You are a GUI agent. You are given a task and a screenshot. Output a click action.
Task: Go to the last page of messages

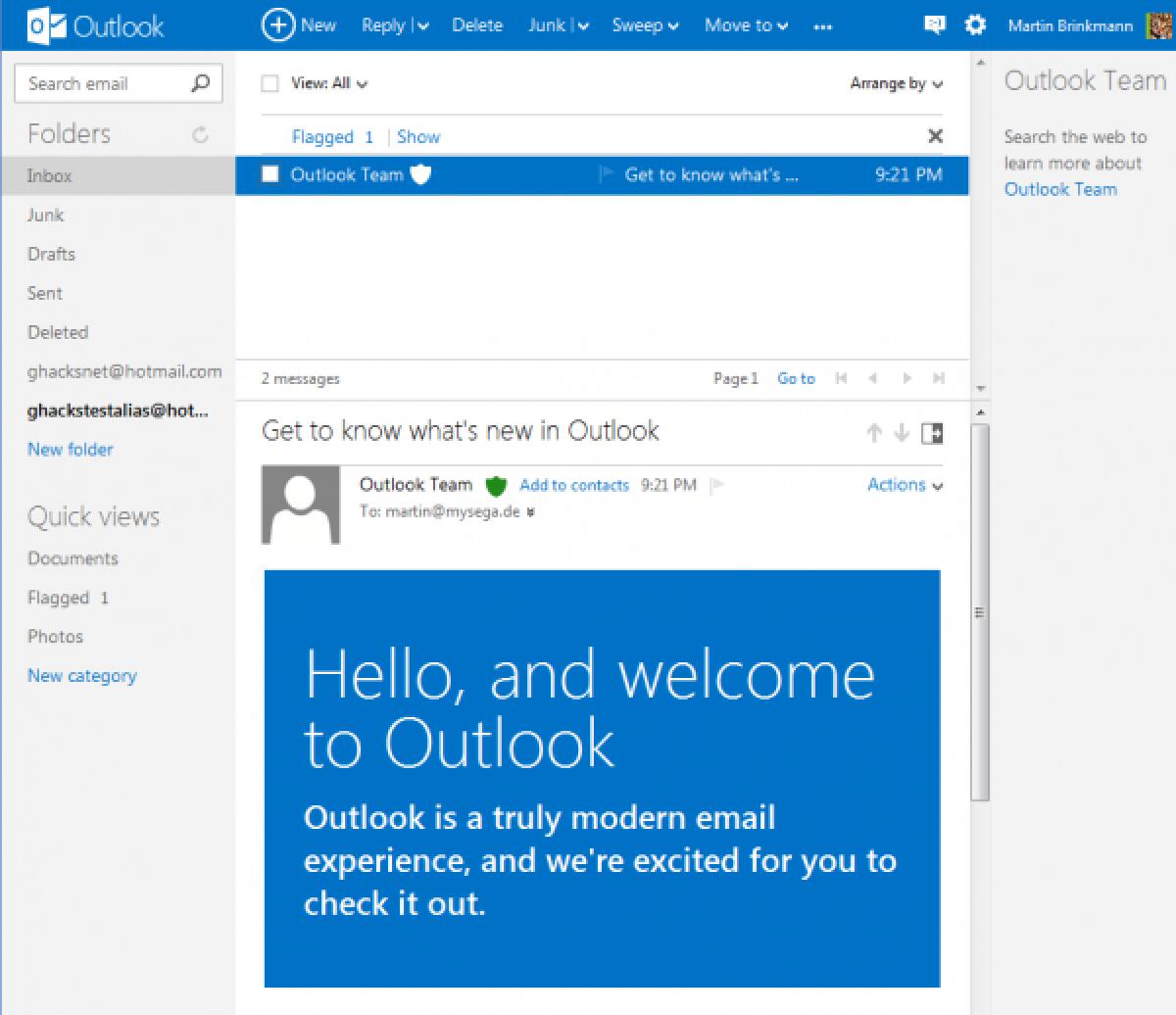coord(941,379)
